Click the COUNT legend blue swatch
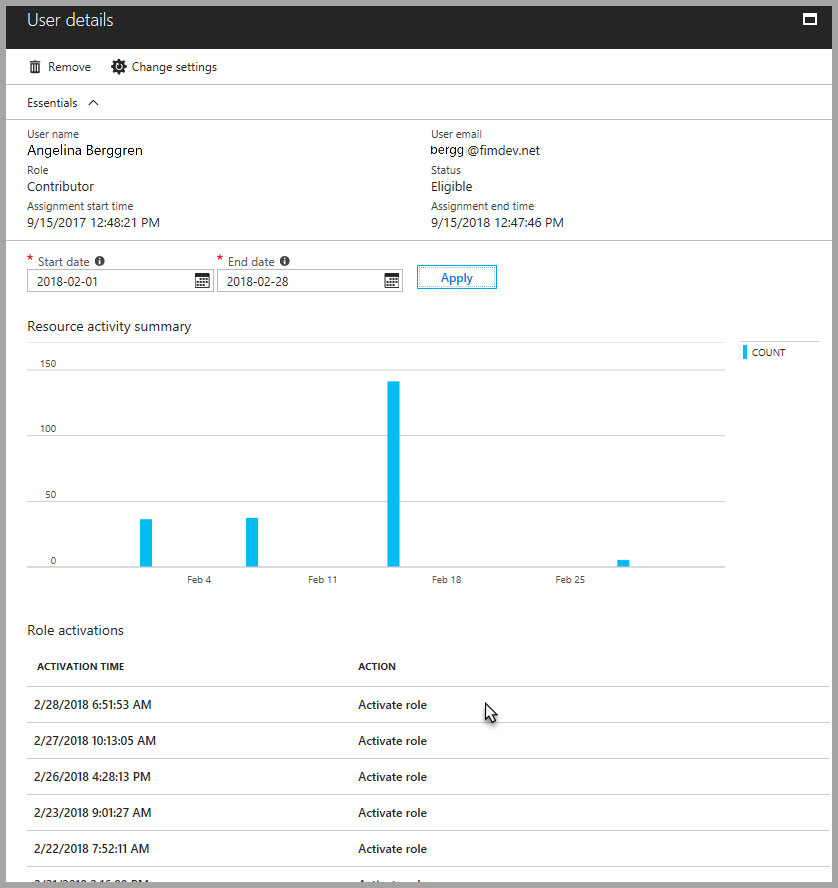838x888 pixels. pyautogui.click(x=745, y=352)
